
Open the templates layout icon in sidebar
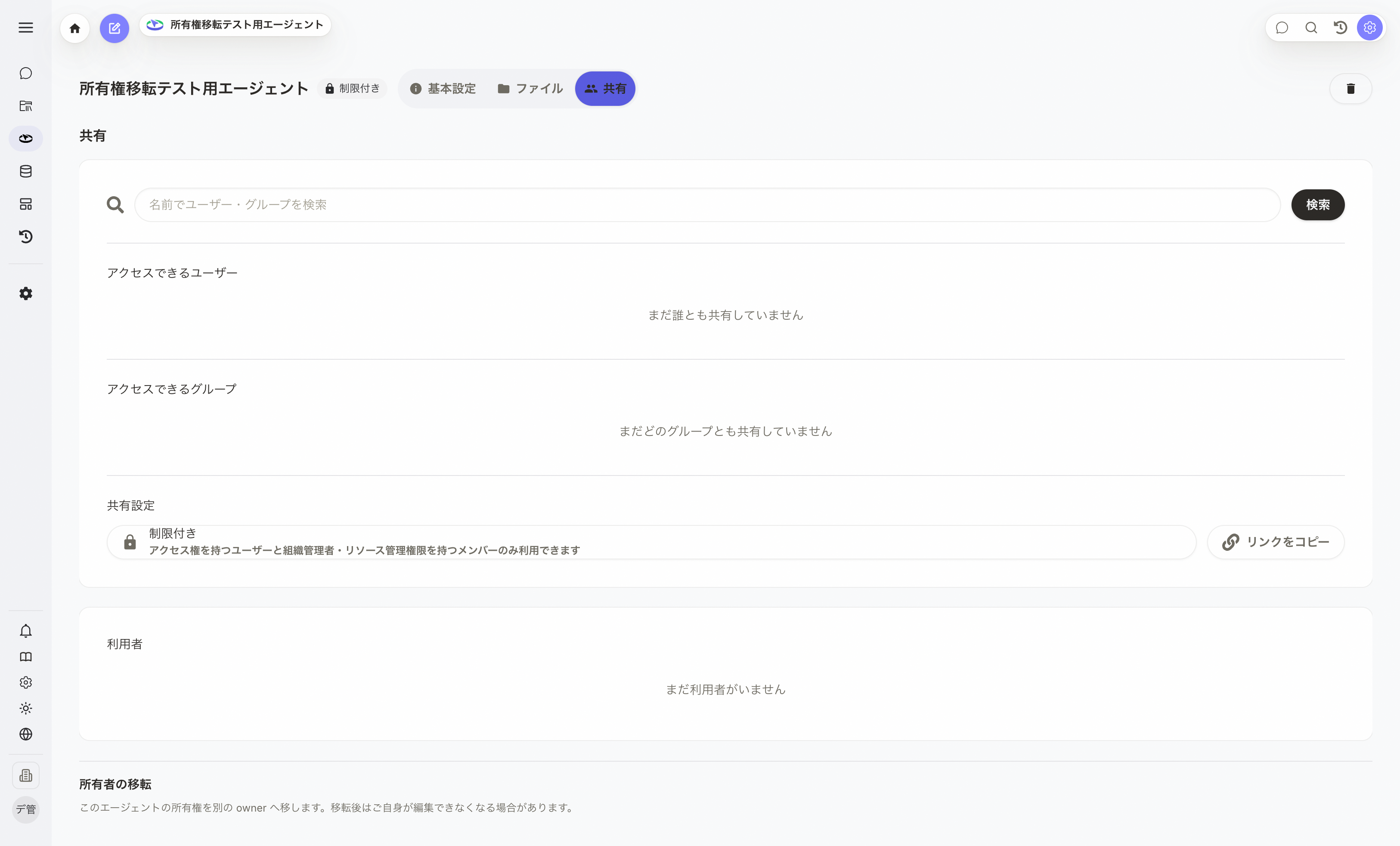[x=25, y=204]
